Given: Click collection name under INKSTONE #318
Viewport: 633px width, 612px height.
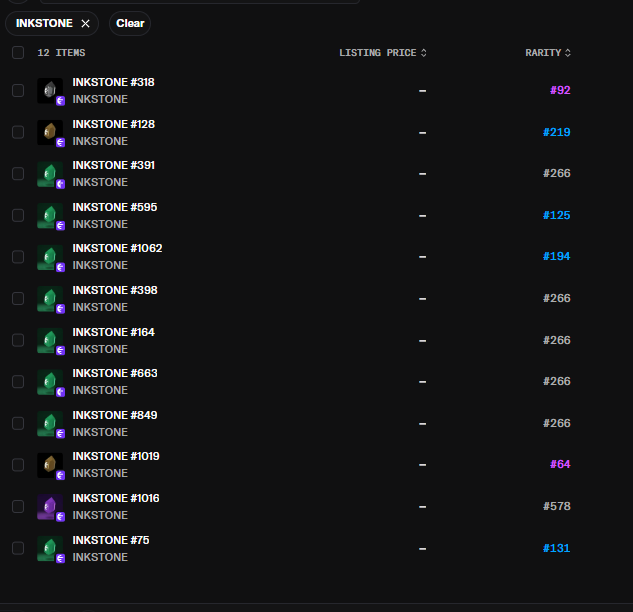Looking at the screenshot, I should click(x=100, y=99).
